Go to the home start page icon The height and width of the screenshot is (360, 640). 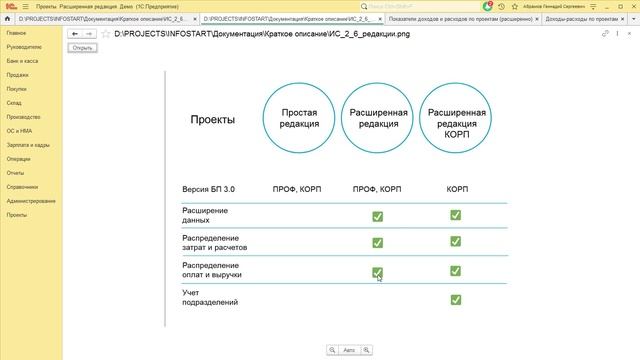7,19
